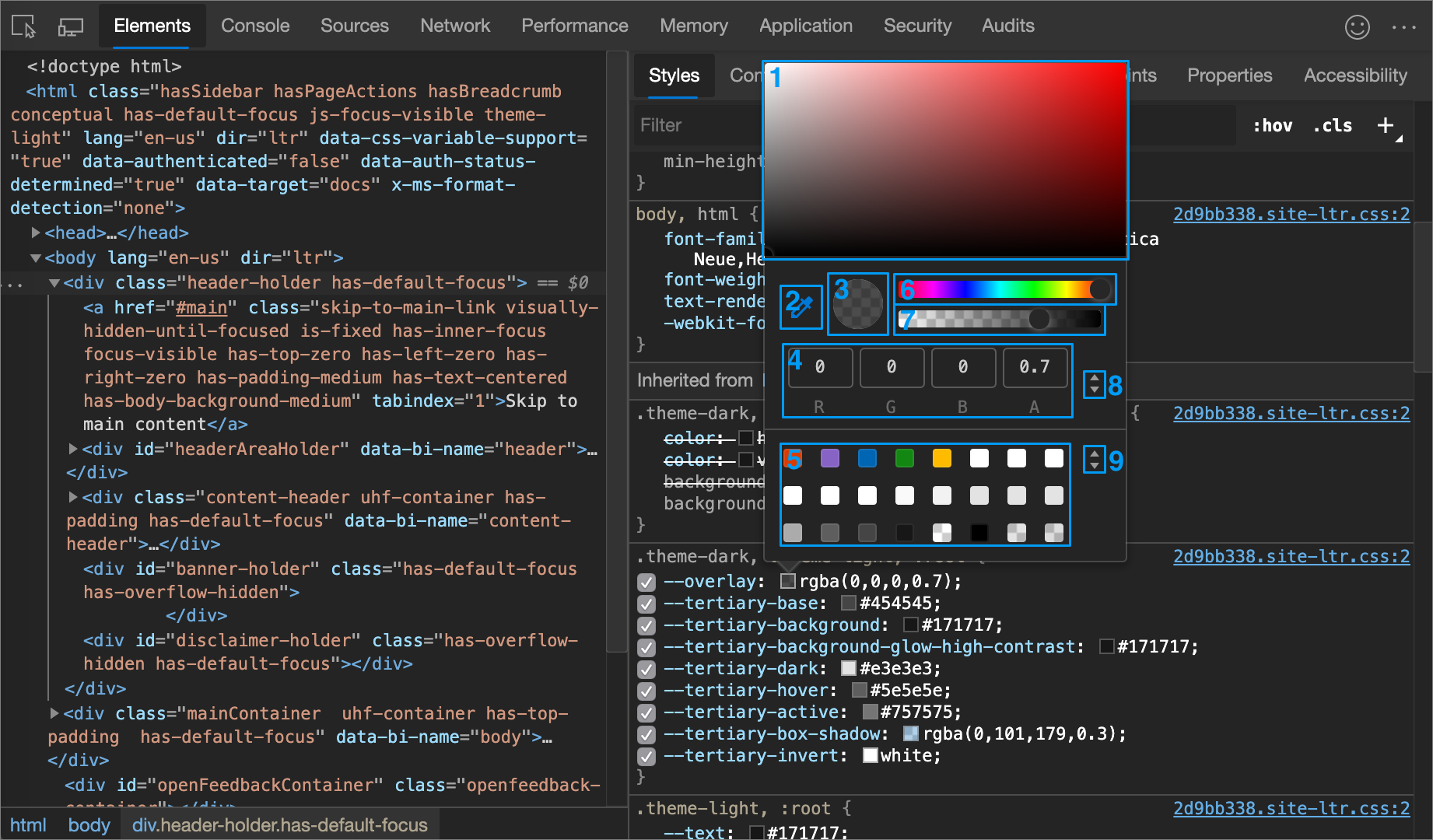
Task: Toggle device emulation mode
Action: coord(70,26)
